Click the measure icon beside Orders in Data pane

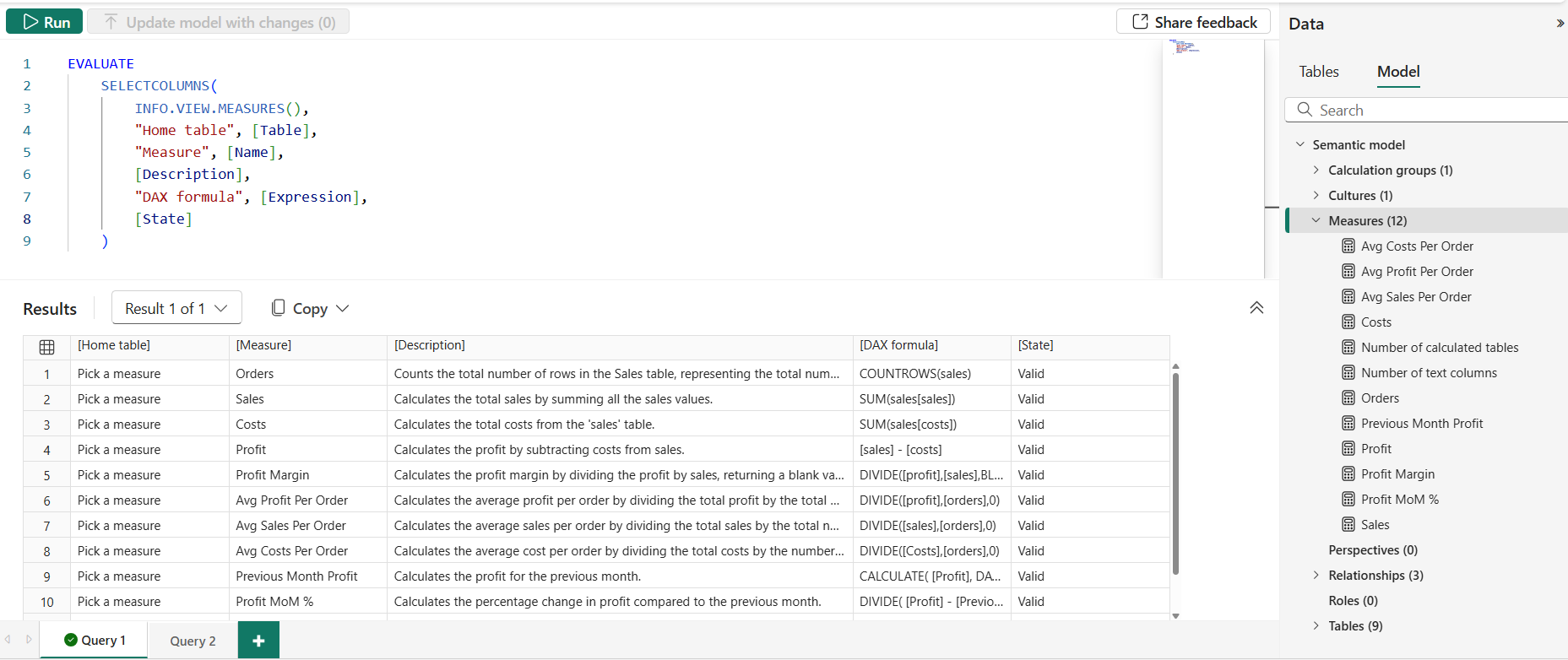[x=1348, y=398]
